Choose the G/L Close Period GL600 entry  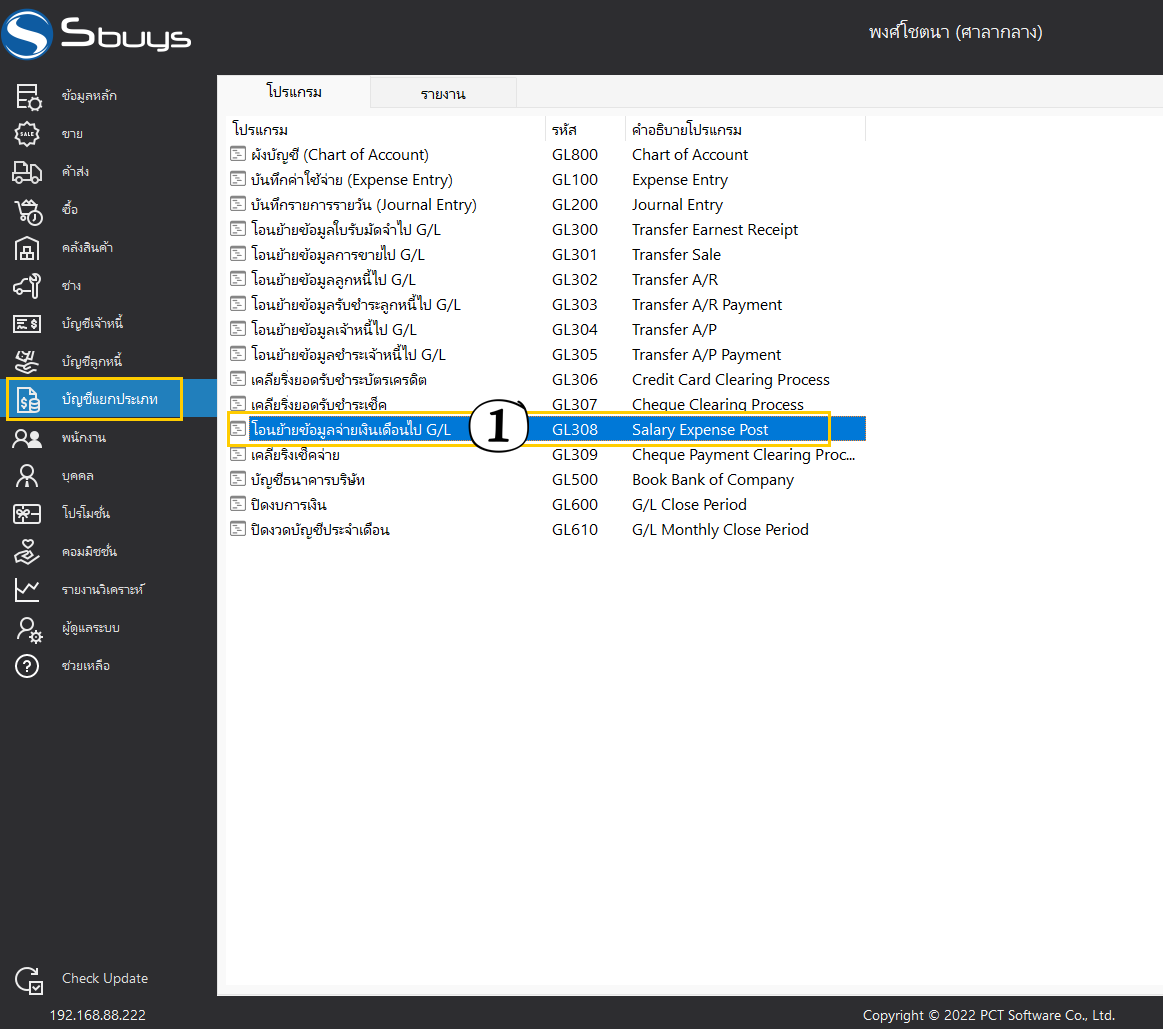(x=547, y=504)
